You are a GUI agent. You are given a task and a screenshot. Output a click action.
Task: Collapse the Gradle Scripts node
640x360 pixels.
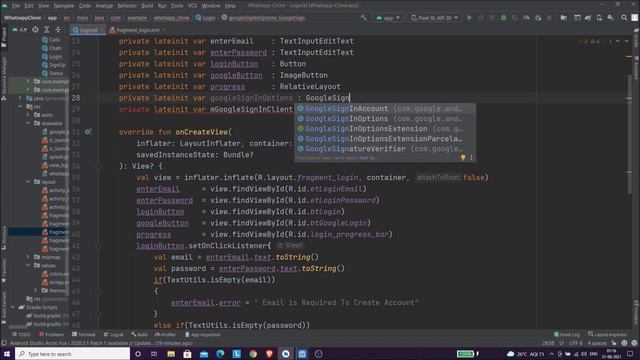[13, 307]
